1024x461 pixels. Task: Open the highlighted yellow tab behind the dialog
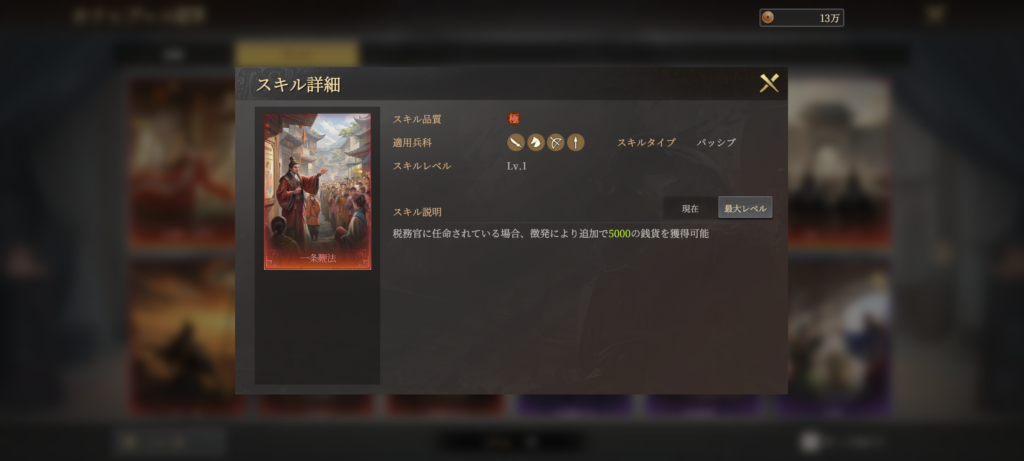297,54
